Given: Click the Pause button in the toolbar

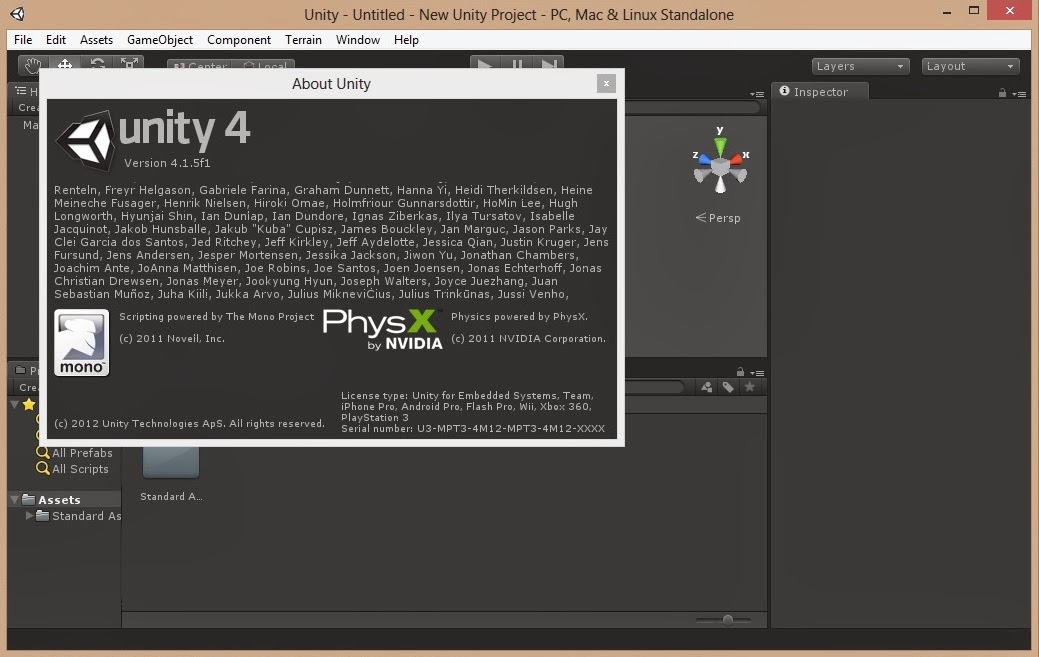Looking at the screenshot, I should [x=517, y=64].
